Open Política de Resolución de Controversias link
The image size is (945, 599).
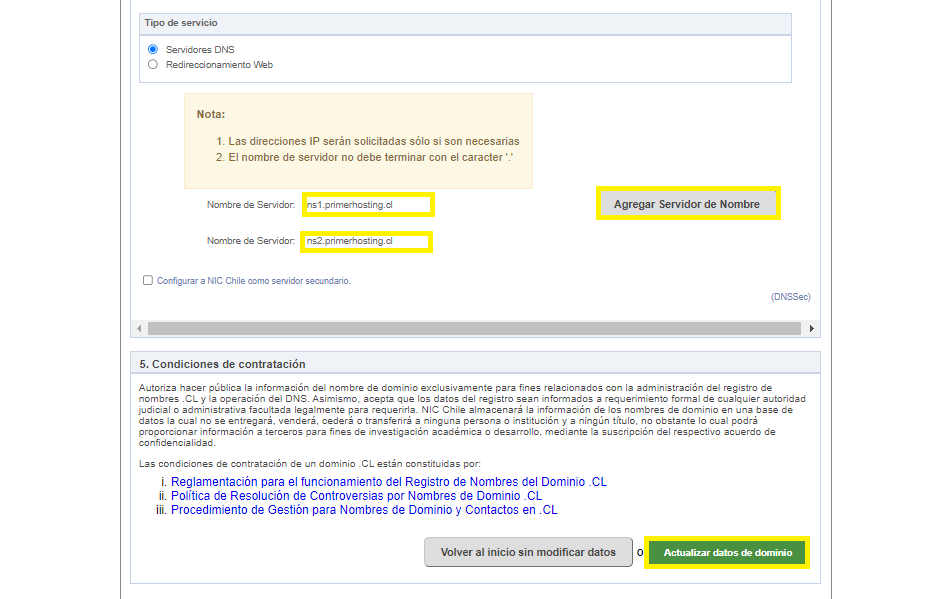point(356,496)
